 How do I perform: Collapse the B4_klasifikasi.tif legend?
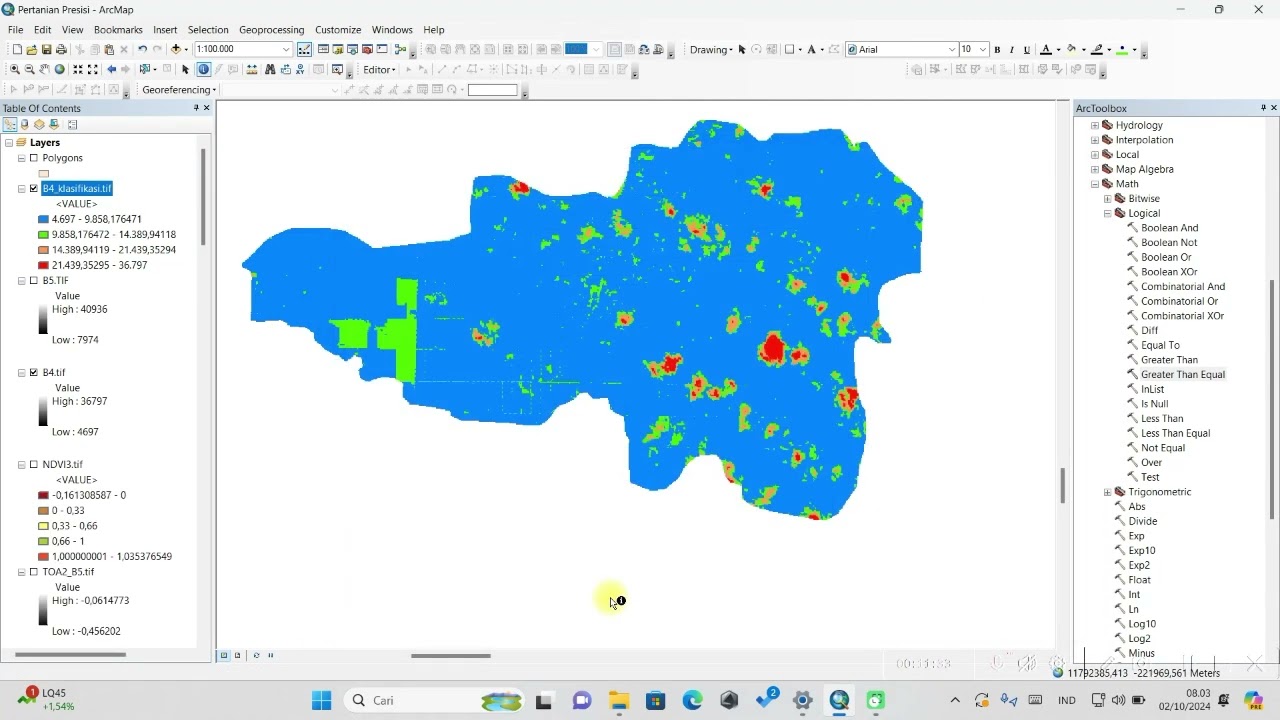coord(21,188)
